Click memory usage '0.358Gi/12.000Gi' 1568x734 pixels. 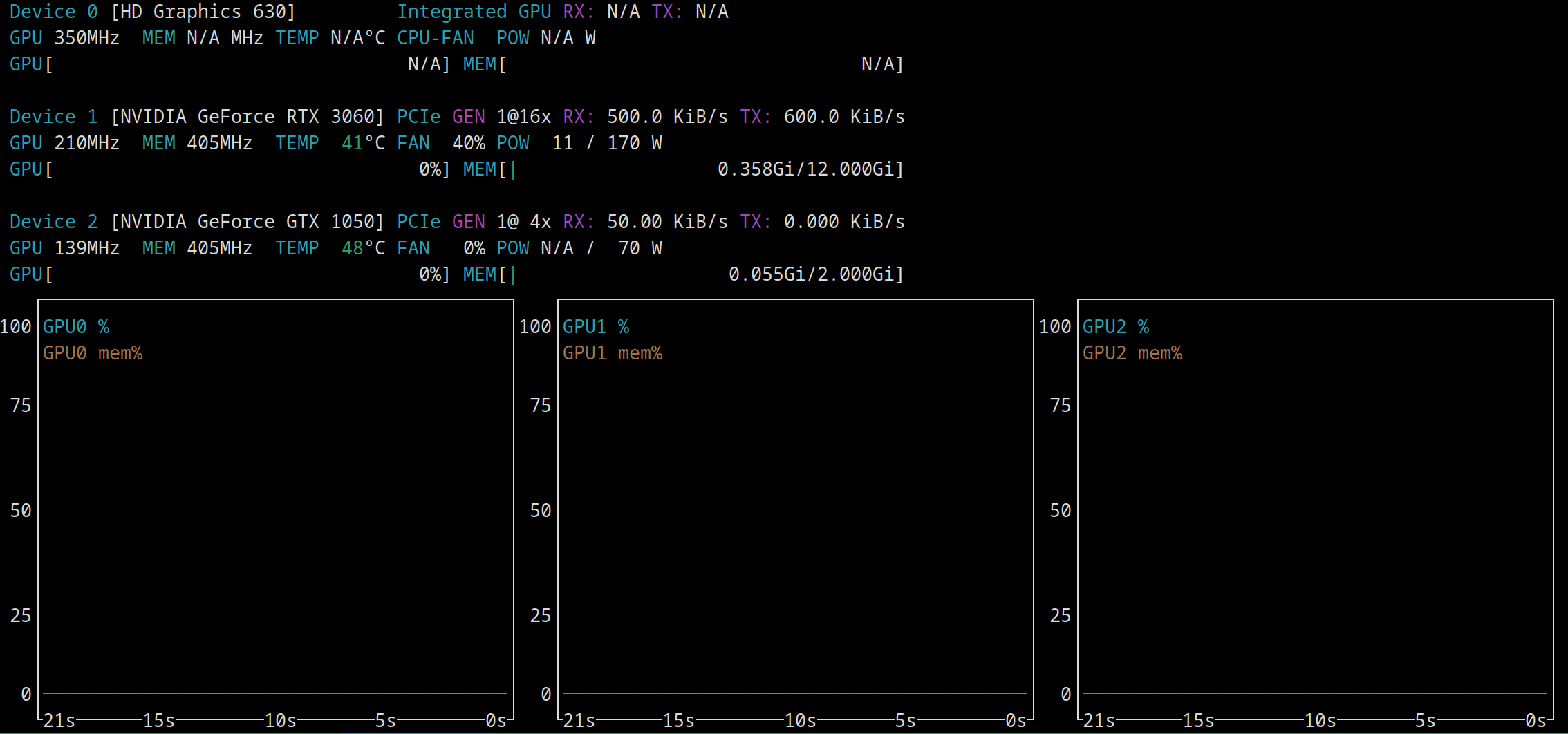805,169
